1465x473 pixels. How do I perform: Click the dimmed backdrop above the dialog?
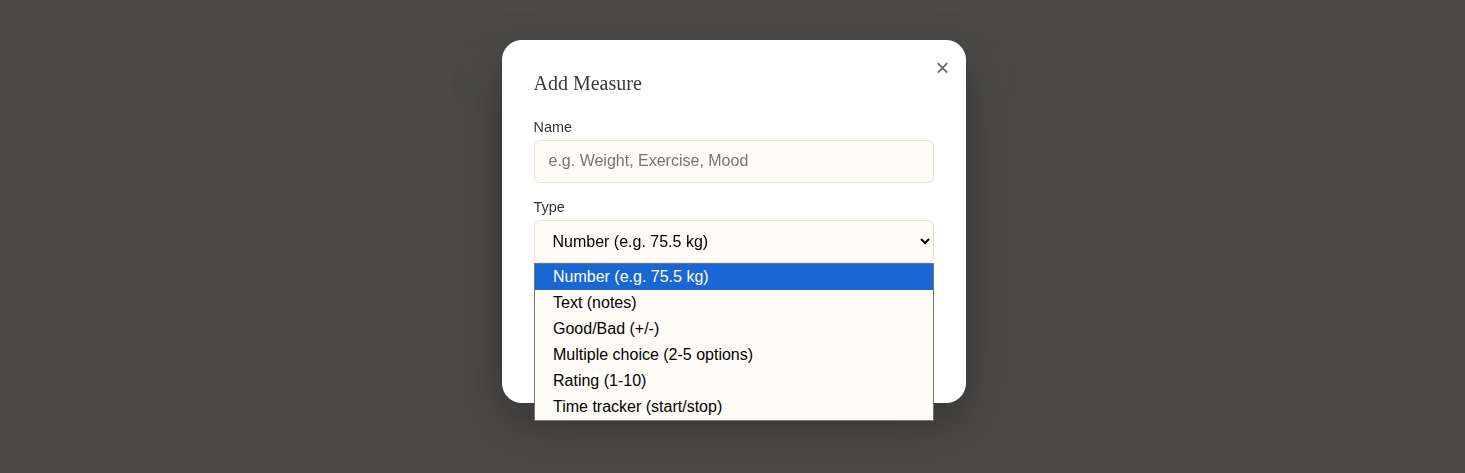pos(733,18)
